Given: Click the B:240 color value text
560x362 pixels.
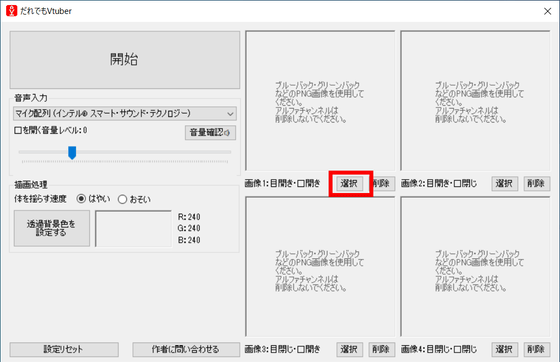Looking at the screenshot, I should [x=189, y=240].
